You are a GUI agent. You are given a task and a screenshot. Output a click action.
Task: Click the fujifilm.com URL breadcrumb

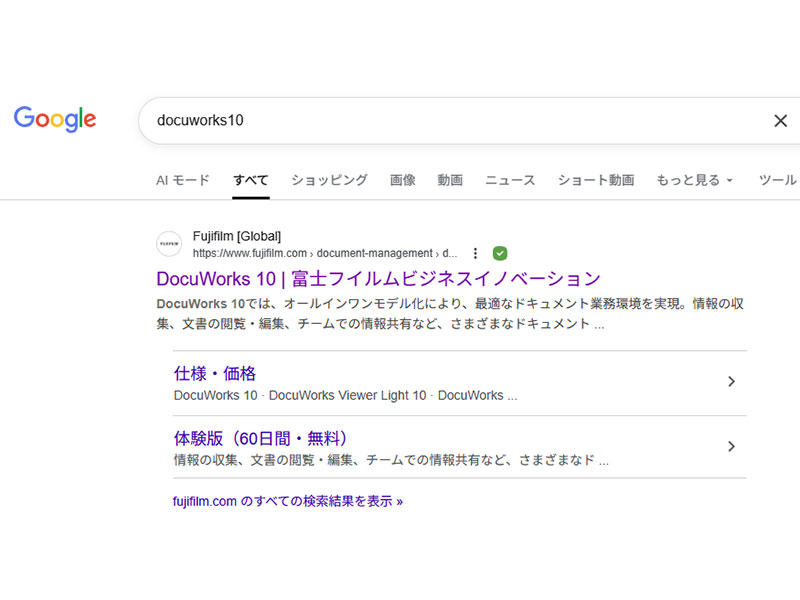324,253
